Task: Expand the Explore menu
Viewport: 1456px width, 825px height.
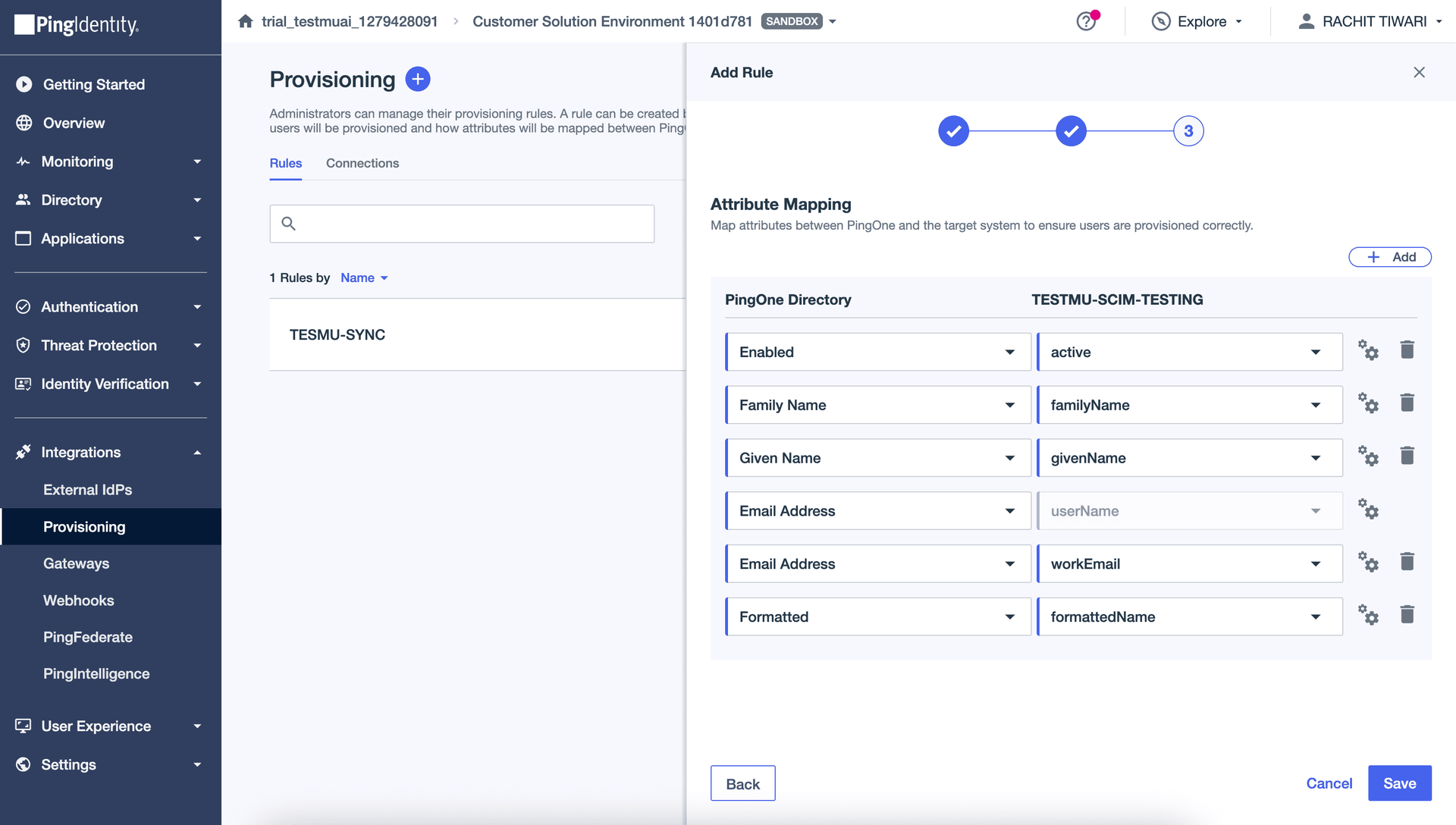Action: click(x=1197, y=21)
